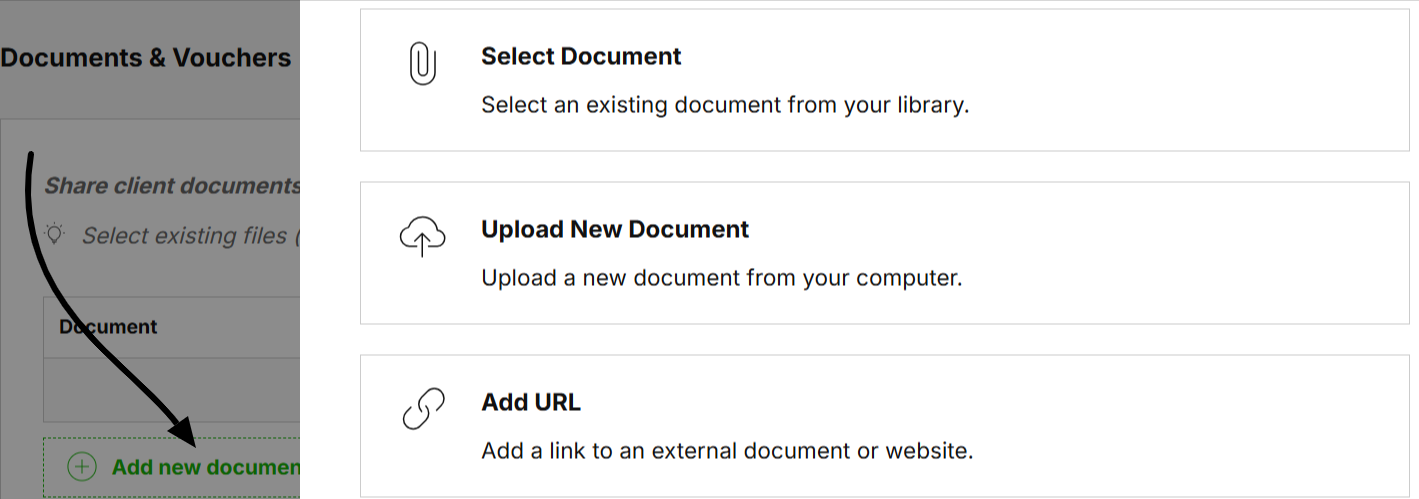The height and width of the screenshot is (499, 1419).
Task: Click the paperclip icon for Select Document
Action: [x=423, y=66]
